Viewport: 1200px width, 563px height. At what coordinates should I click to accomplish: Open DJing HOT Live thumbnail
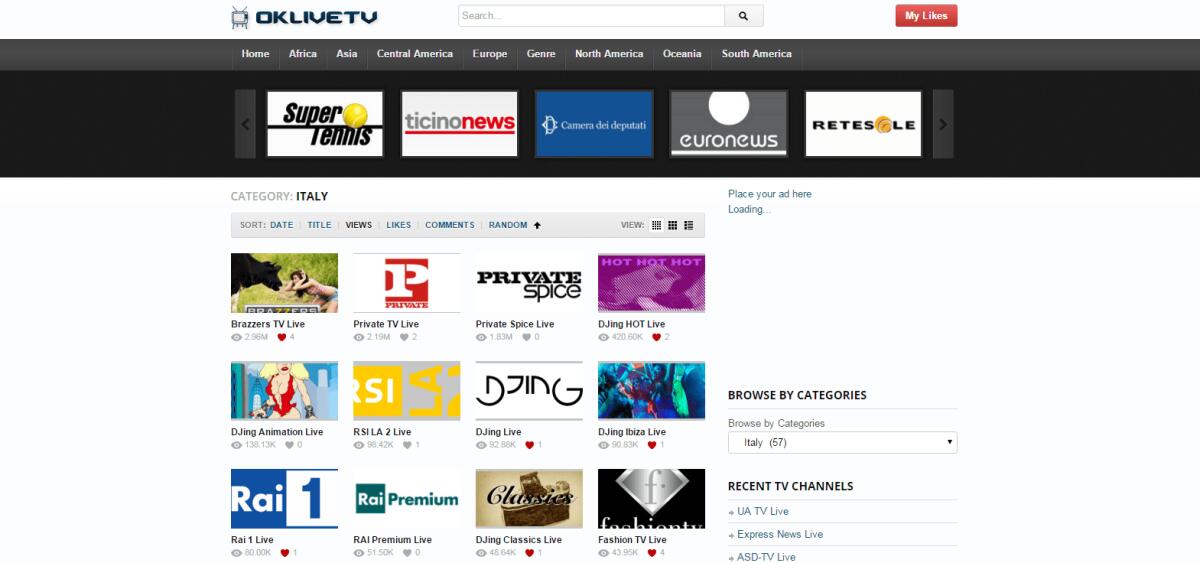tap(651, 283)
